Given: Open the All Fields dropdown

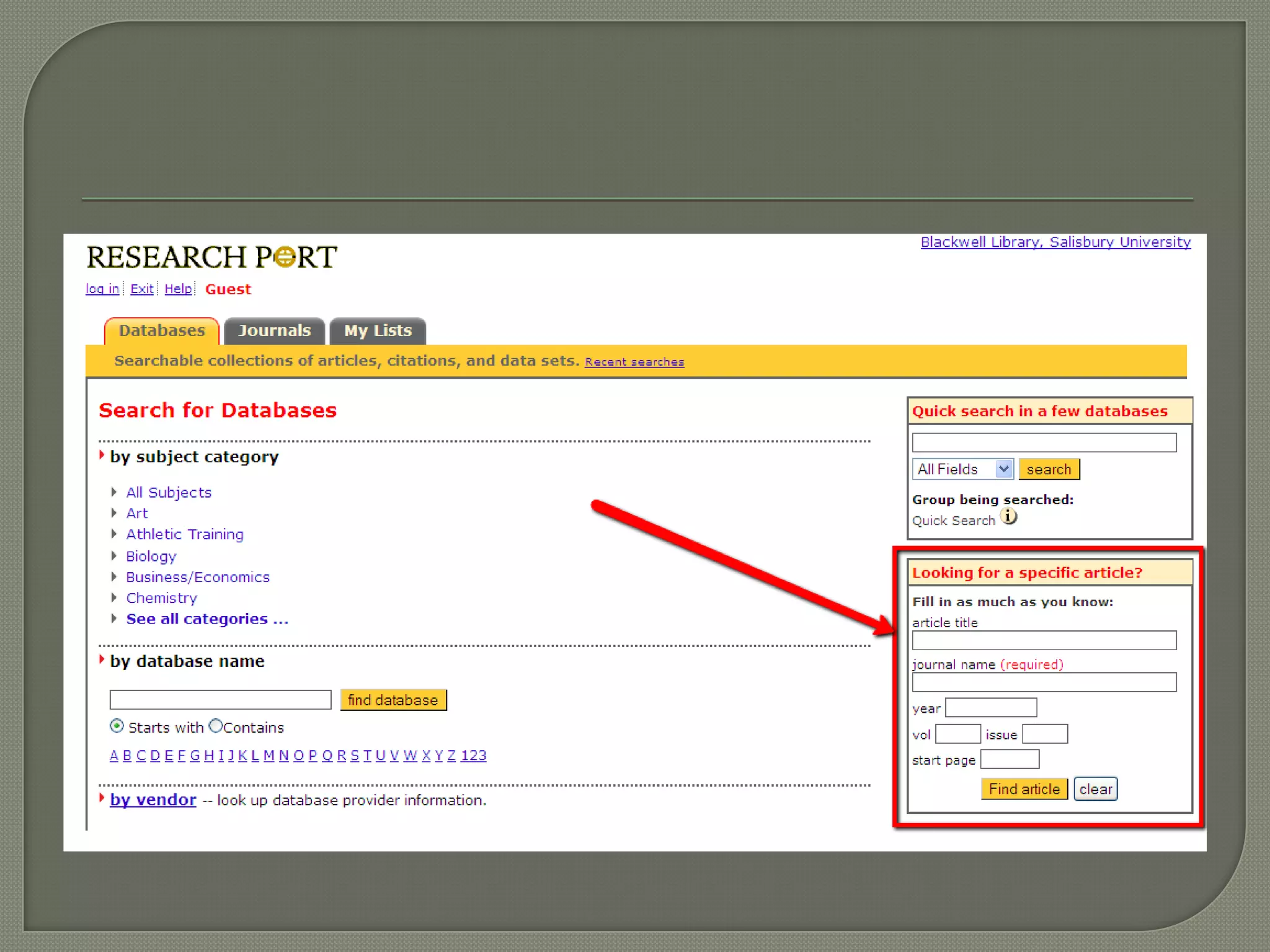Looking at the screenshot, I should (x=962, y=469).
